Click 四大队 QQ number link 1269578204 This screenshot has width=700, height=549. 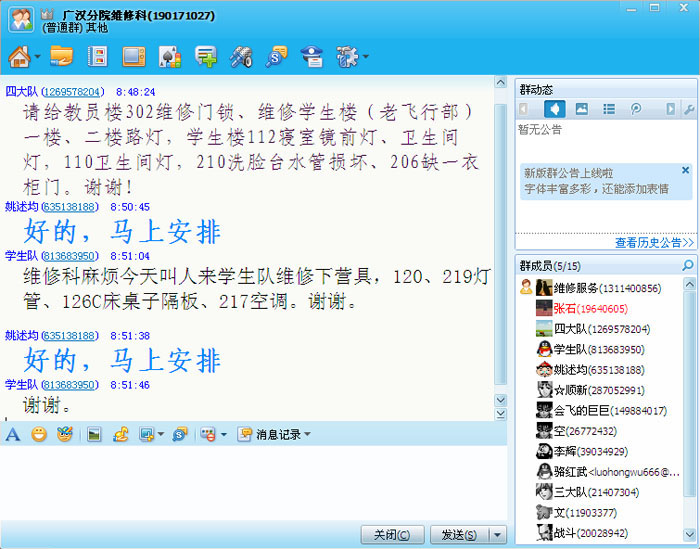pos(72,92)
